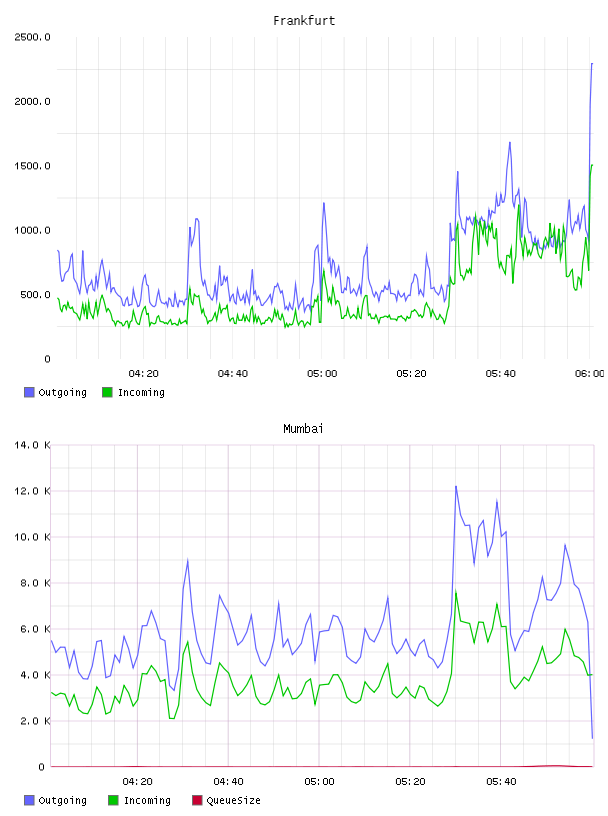Click the 1000.0 axis label in Frankfurt chart
This screenshot has height=816, width=608.
click(x=32, y=231)
